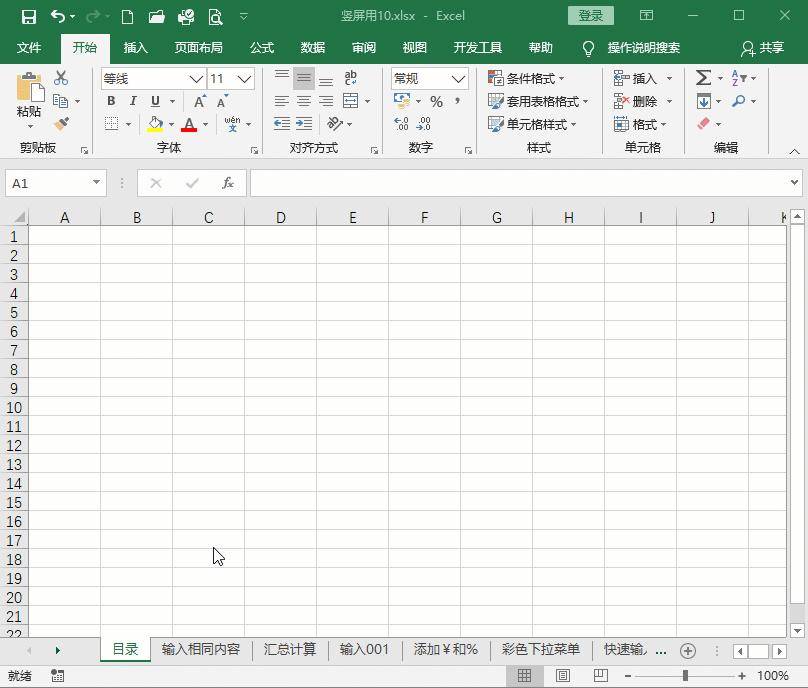Click the 登录 sign-in button
Viewport: 808px width, 688px height.
point(591,15)
